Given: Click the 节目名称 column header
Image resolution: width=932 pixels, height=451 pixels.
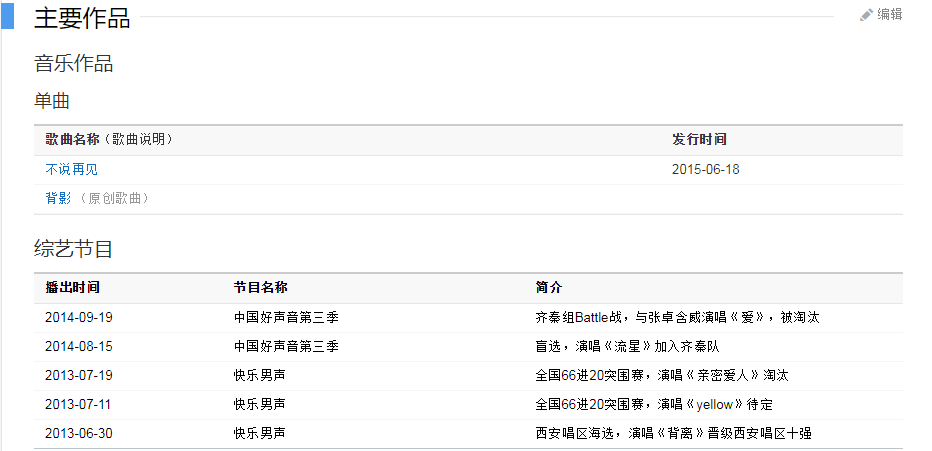Looking at the screenshot, I should [261, 288].
